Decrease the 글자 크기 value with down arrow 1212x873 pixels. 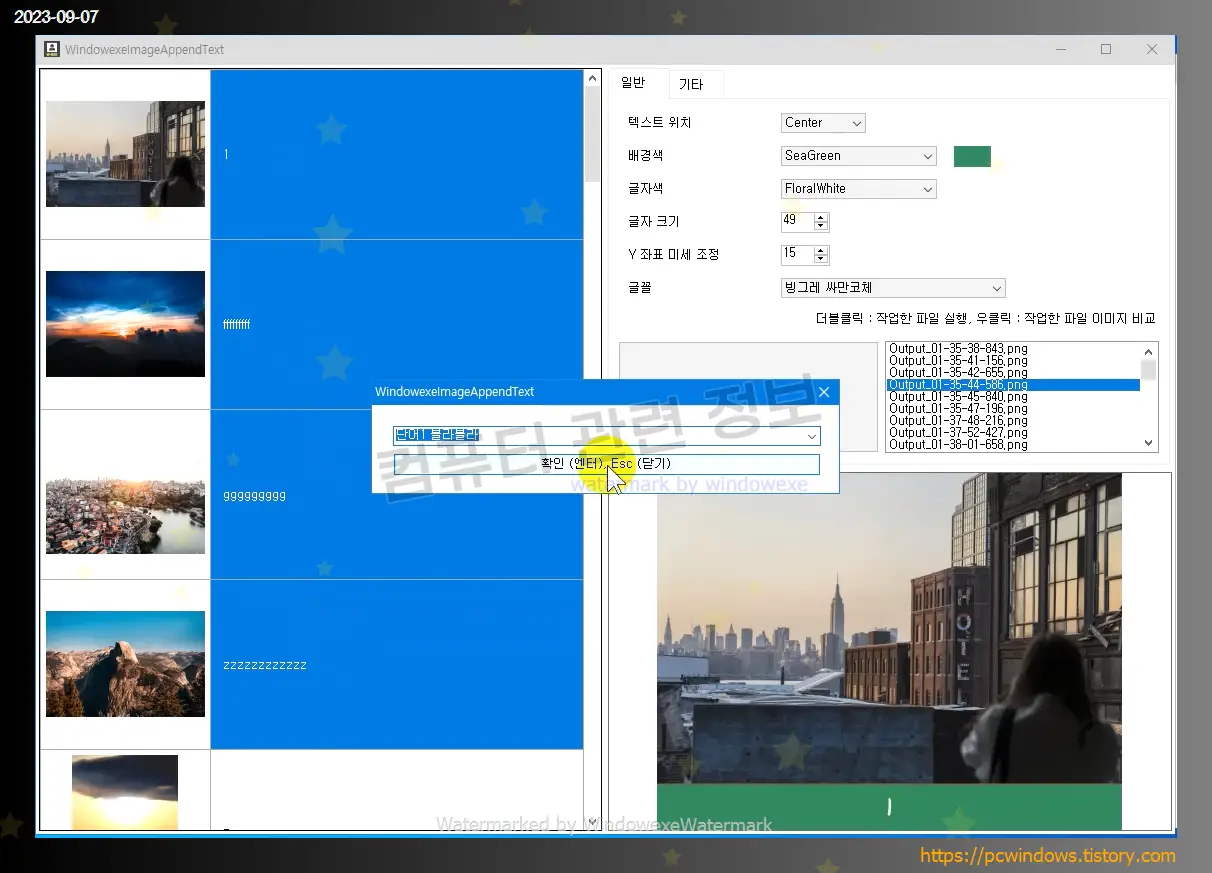tap(822, 227)
